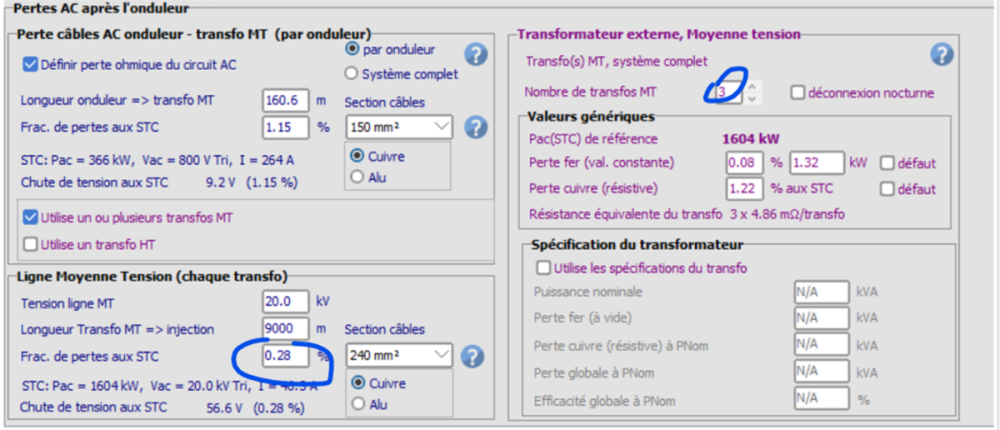Enable 'Définir perte ohmique du circuit AC' checkbox

click(30, 65)
